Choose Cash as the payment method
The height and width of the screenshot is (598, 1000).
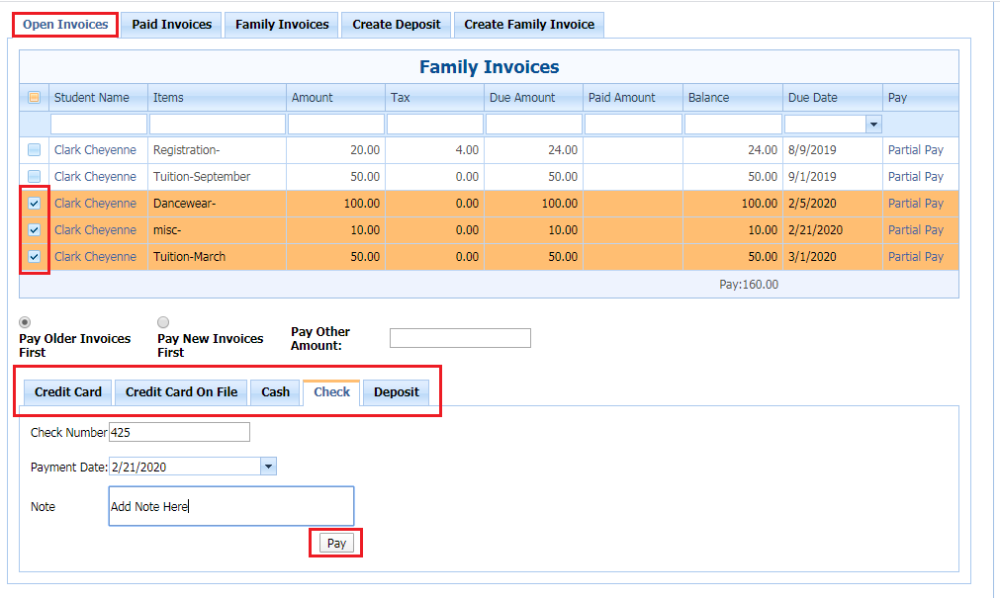tap(274, 392)
